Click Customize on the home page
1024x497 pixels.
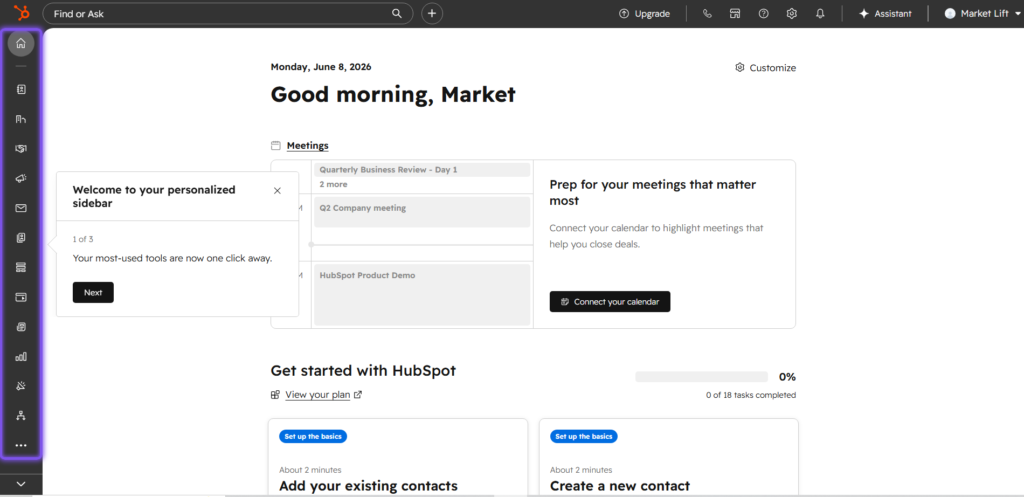click(765, 68)
